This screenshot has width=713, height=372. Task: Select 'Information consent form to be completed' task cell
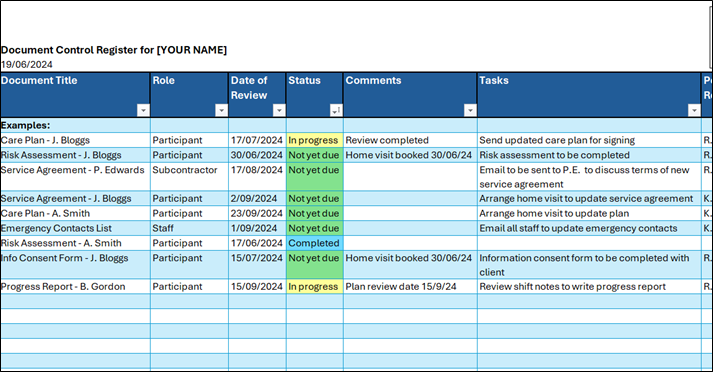[x=589, y=265]
